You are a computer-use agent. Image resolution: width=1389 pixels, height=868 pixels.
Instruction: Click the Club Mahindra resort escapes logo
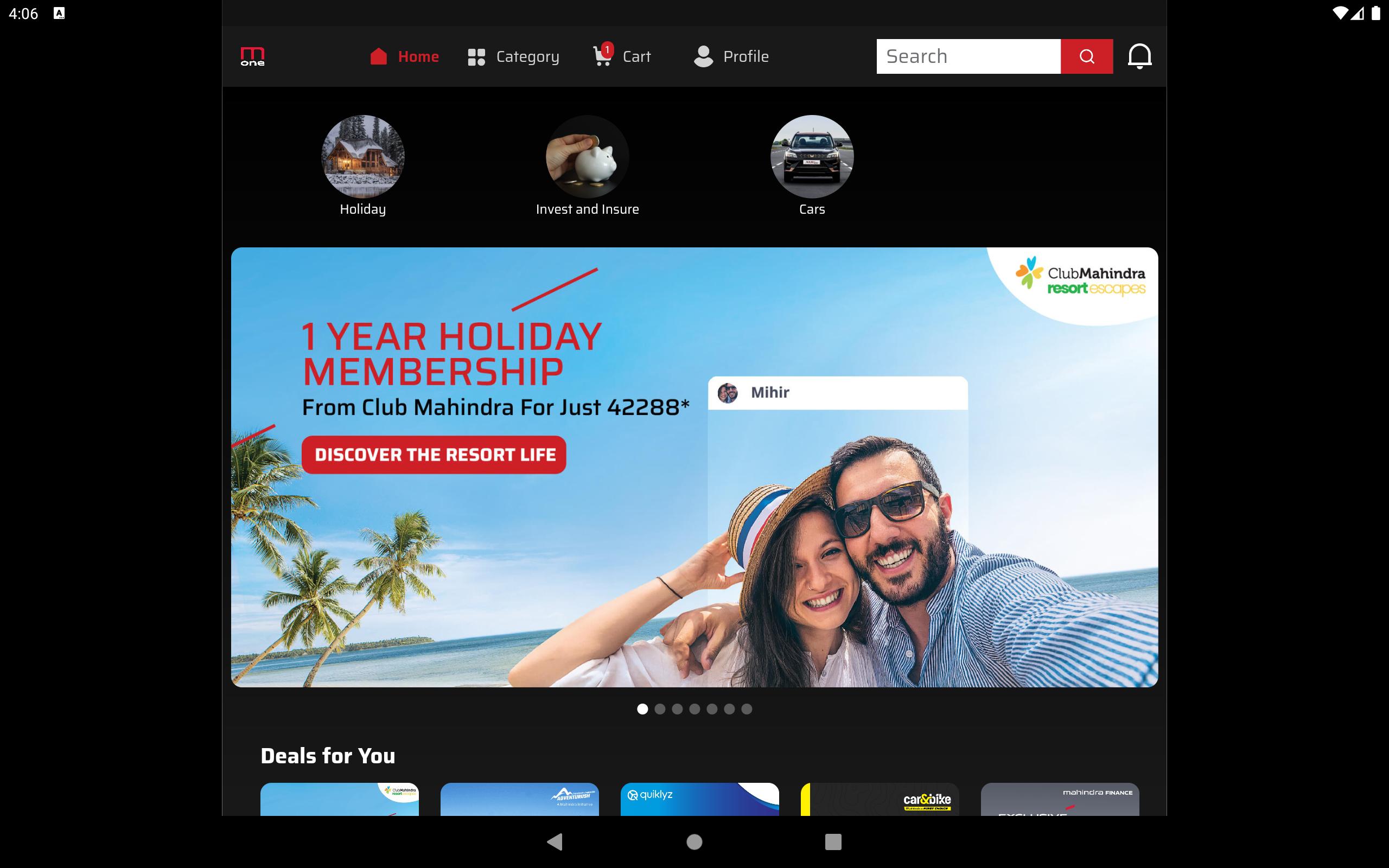pyautogui.click(x=1080, y=276)
